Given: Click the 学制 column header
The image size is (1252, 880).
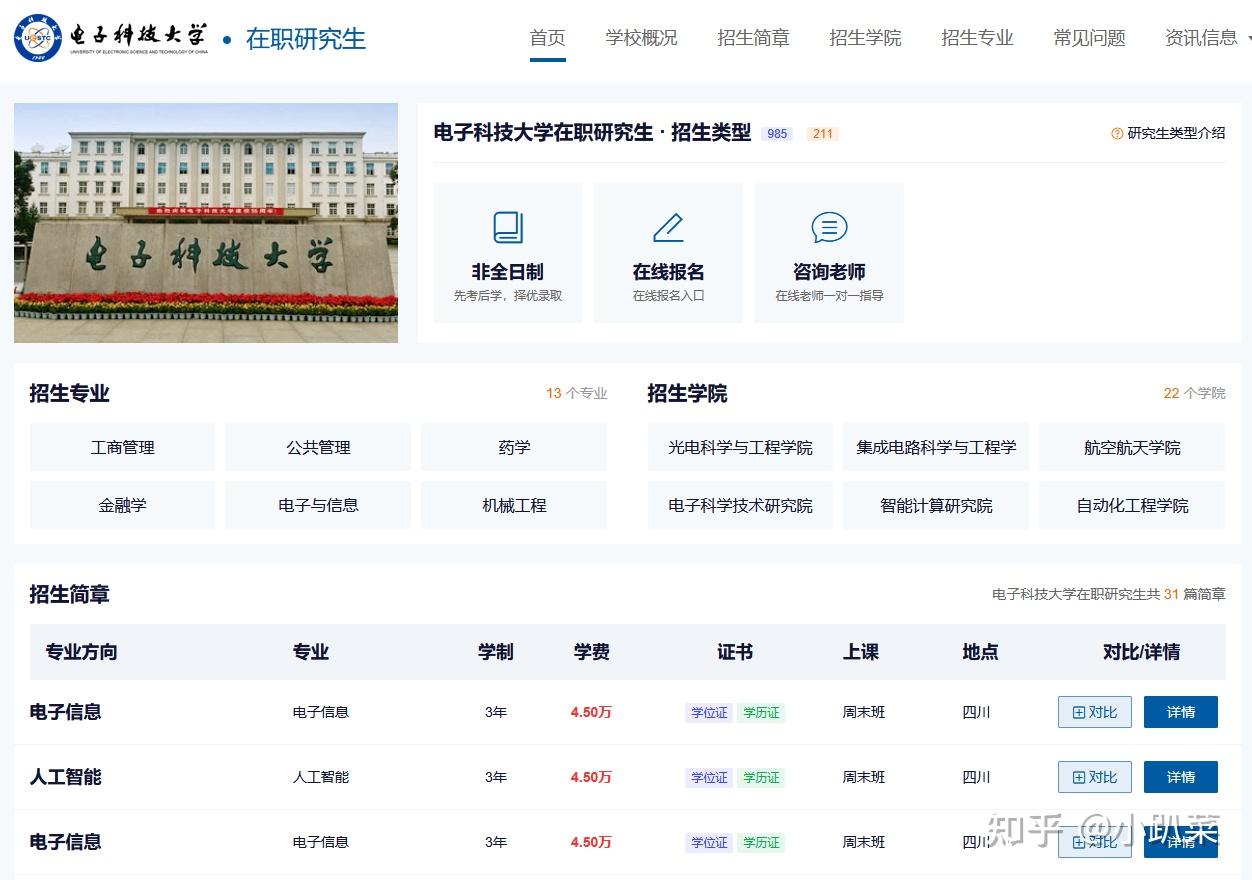Looking at the screenshot, I should tap(496, 652).
